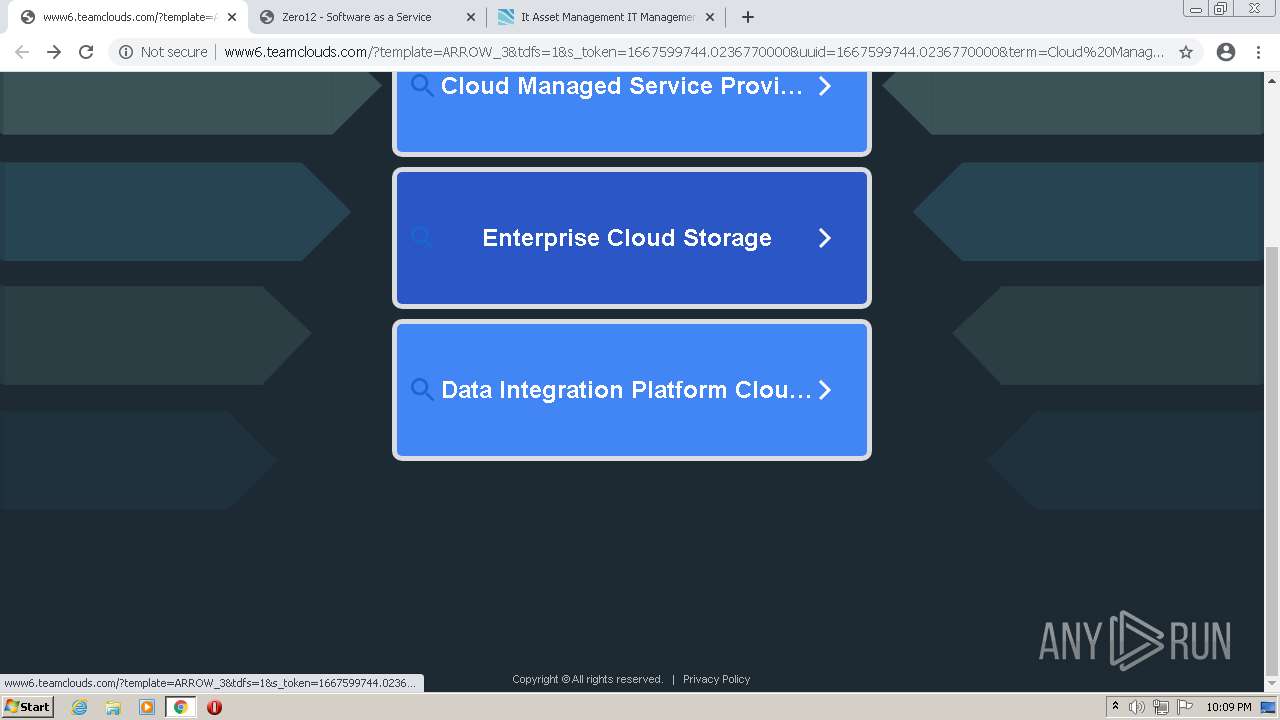Reload the current page
Screen dimensions: 1280x720
click(x=86, y=52)
